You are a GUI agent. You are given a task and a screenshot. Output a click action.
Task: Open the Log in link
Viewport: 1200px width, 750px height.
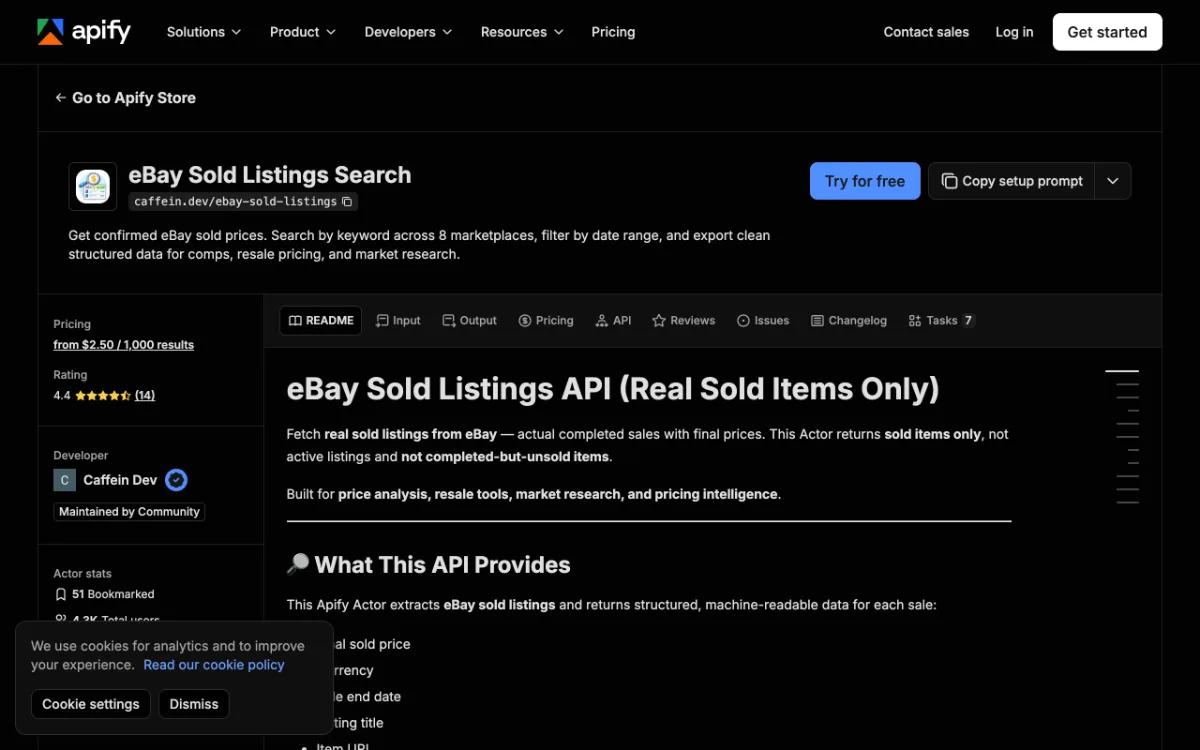(x=1014, y=32)
